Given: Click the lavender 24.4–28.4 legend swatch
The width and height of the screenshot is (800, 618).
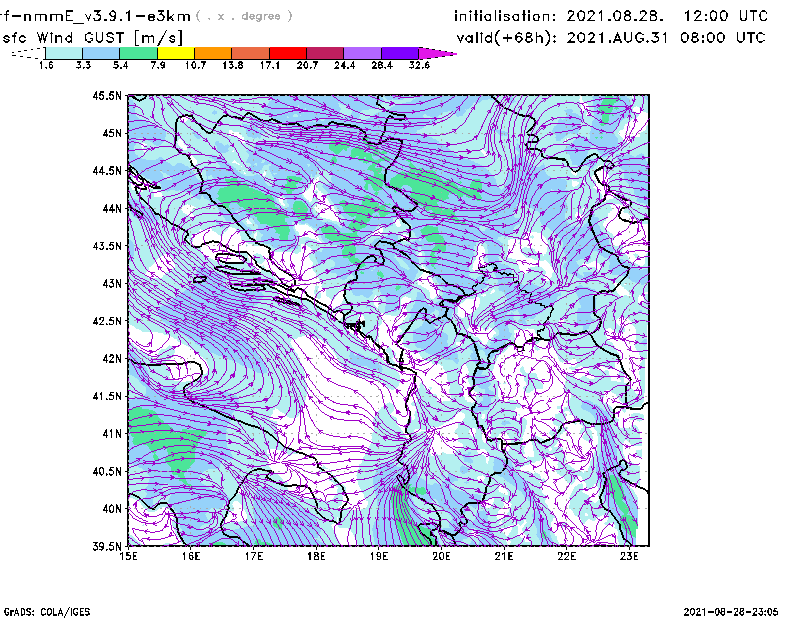Looking at the screenshot, I should coord(363,53).
